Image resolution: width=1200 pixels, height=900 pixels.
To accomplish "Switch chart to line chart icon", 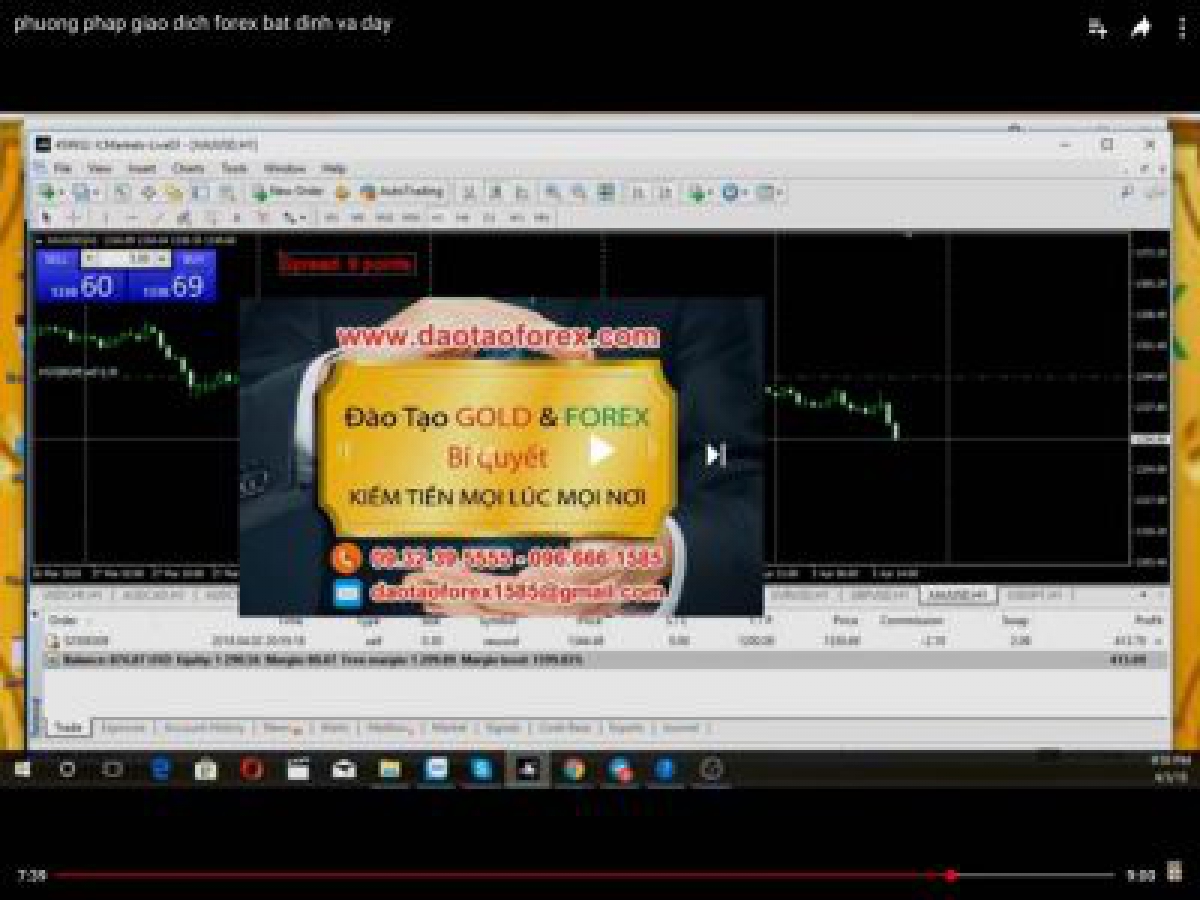I will coord(520,192).
